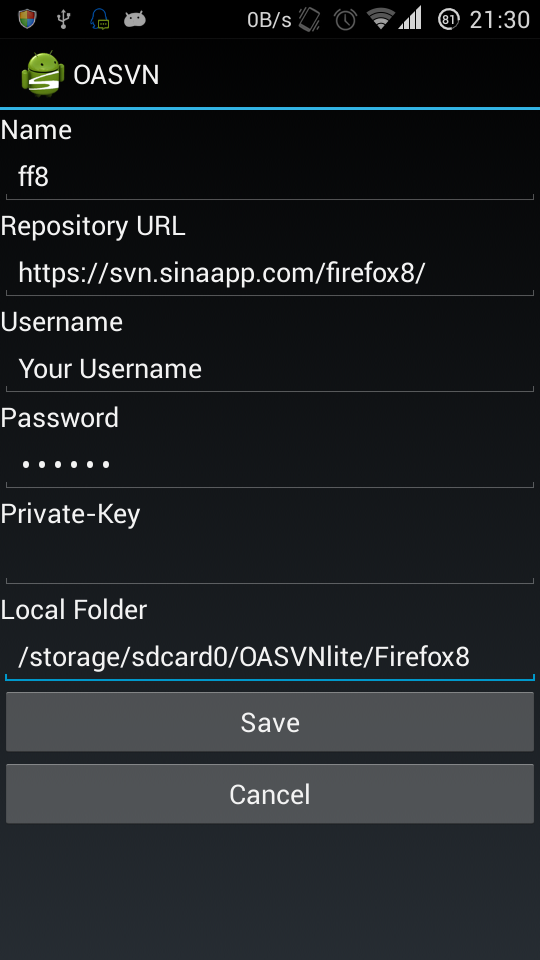Select the Your Username input field
This screenshot has width=540, height=960.
coord(270,369)
